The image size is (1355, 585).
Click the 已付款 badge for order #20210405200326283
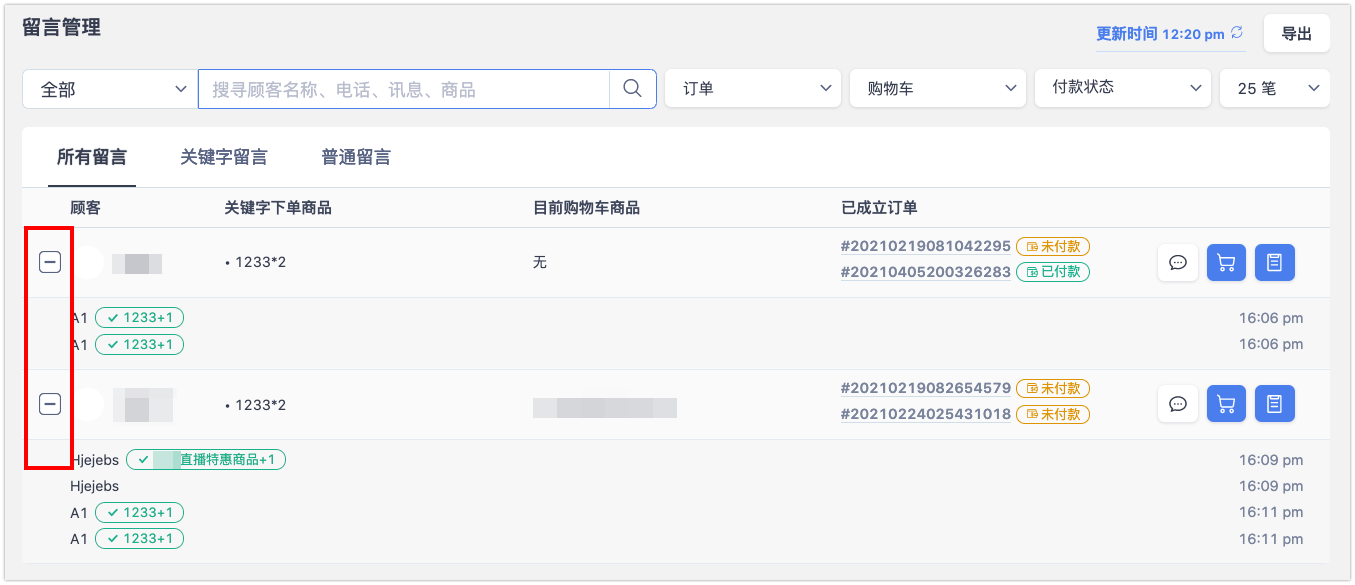[x=1053, y=272]
